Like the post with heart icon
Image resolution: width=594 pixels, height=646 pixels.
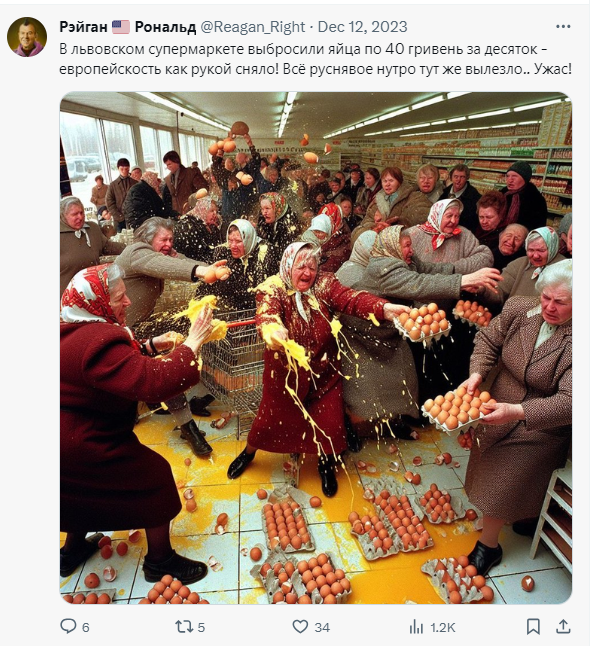(x=300, y=626)
